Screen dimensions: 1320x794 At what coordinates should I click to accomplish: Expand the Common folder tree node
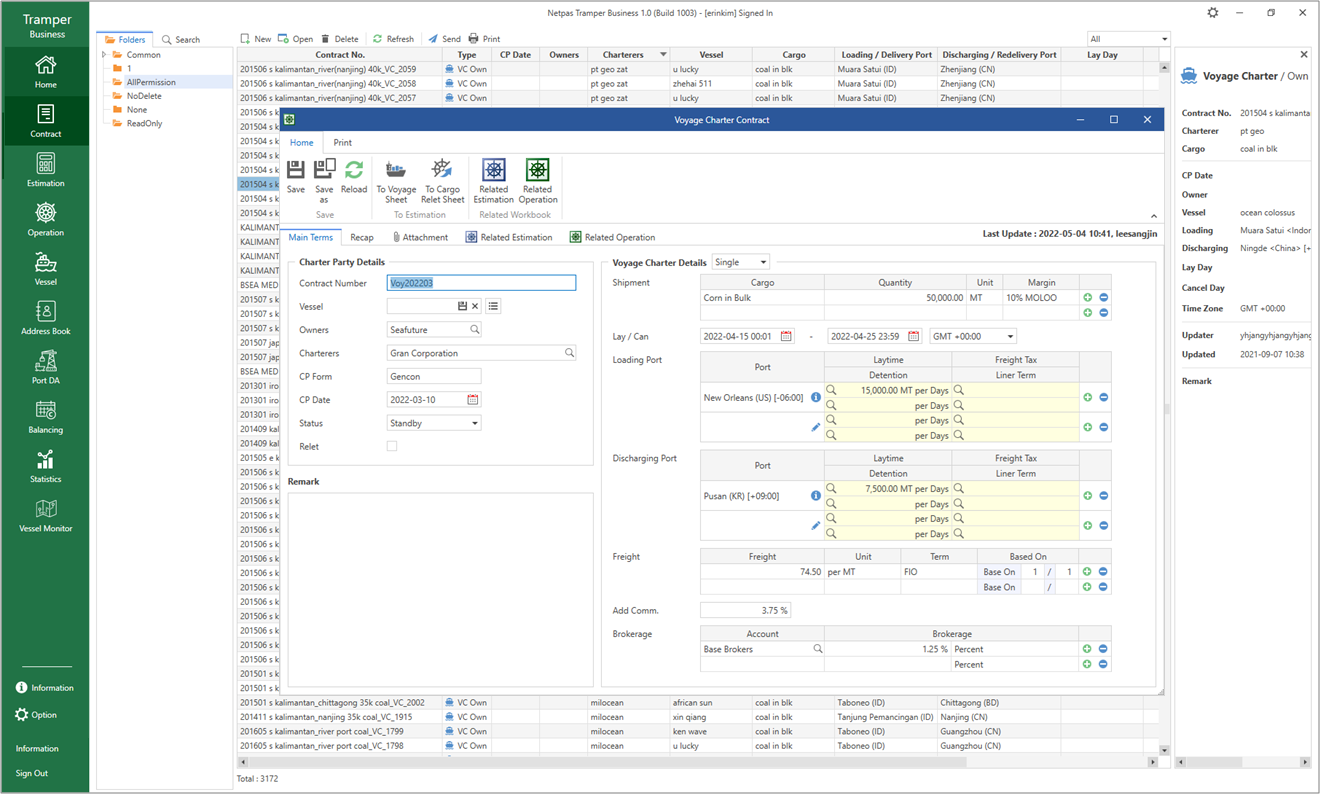(x=105, y=55)
